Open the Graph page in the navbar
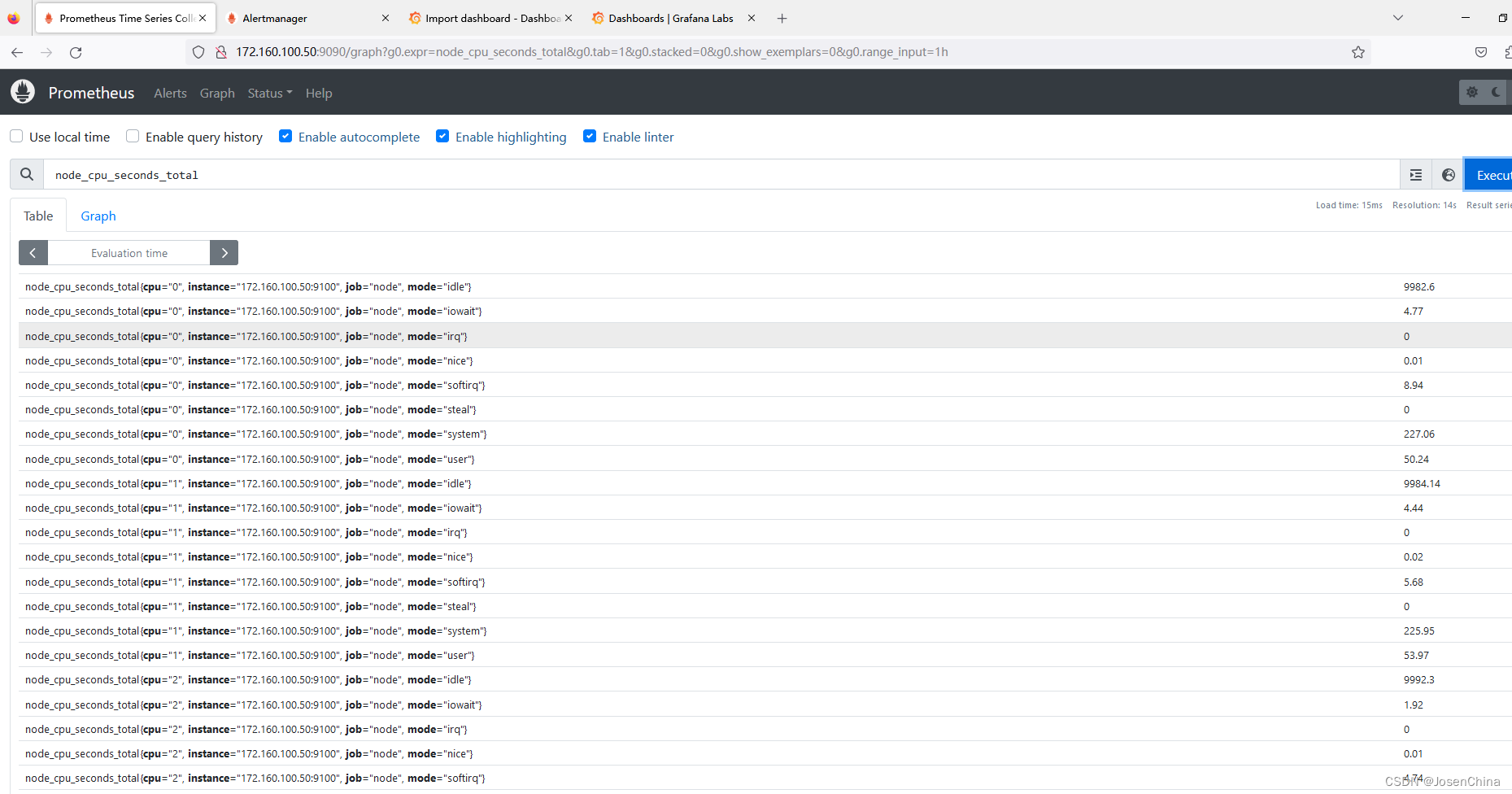Viewport: 1512px width, 794px height. point(217,94)
